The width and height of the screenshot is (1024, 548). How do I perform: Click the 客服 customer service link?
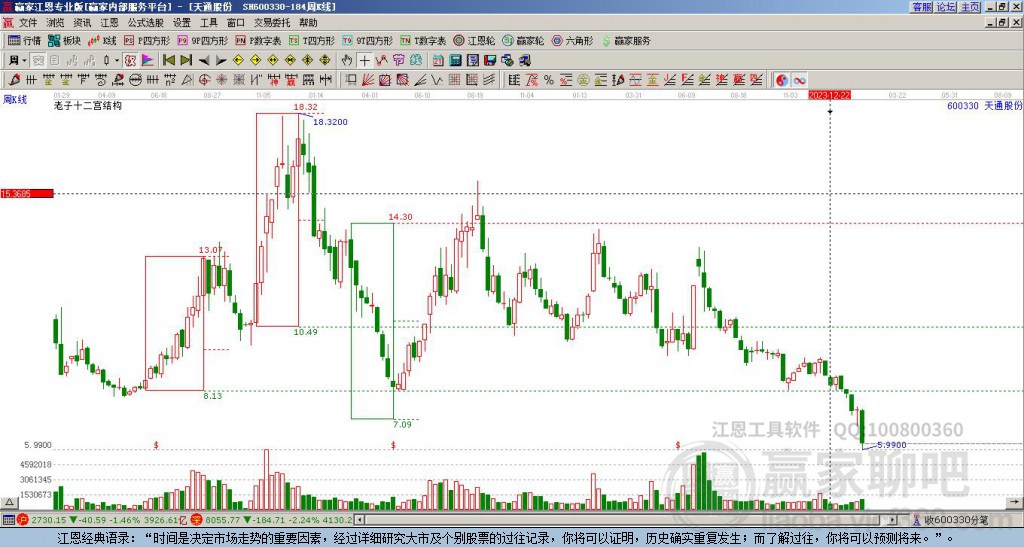click(922, 7)
